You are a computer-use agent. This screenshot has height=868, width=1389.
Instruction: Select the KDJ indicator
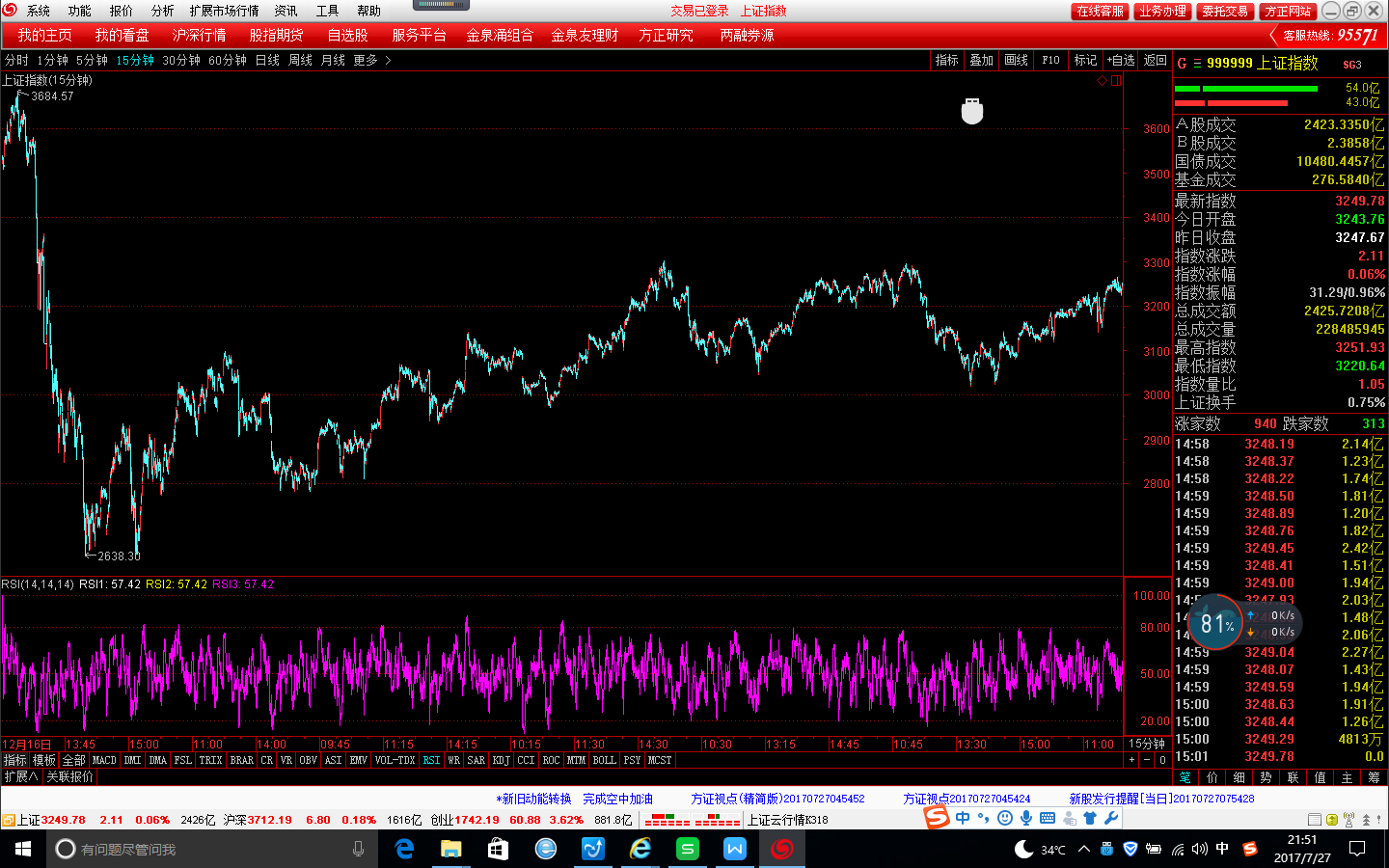point(501,760)
